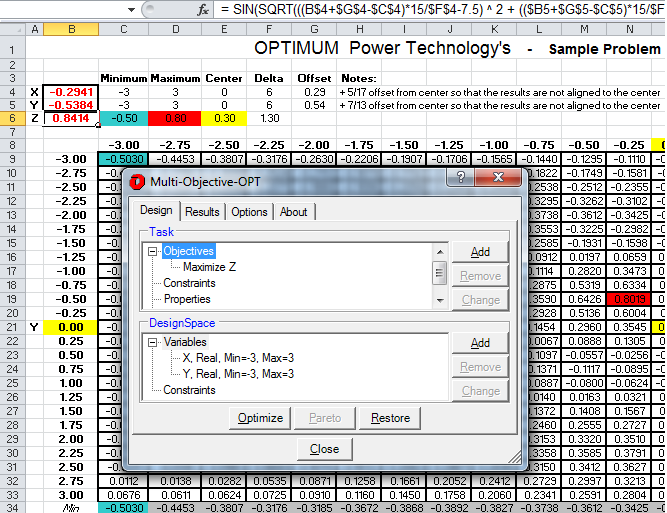
Task: Click the dialog resize grip corner
Action: coord(515,457)
